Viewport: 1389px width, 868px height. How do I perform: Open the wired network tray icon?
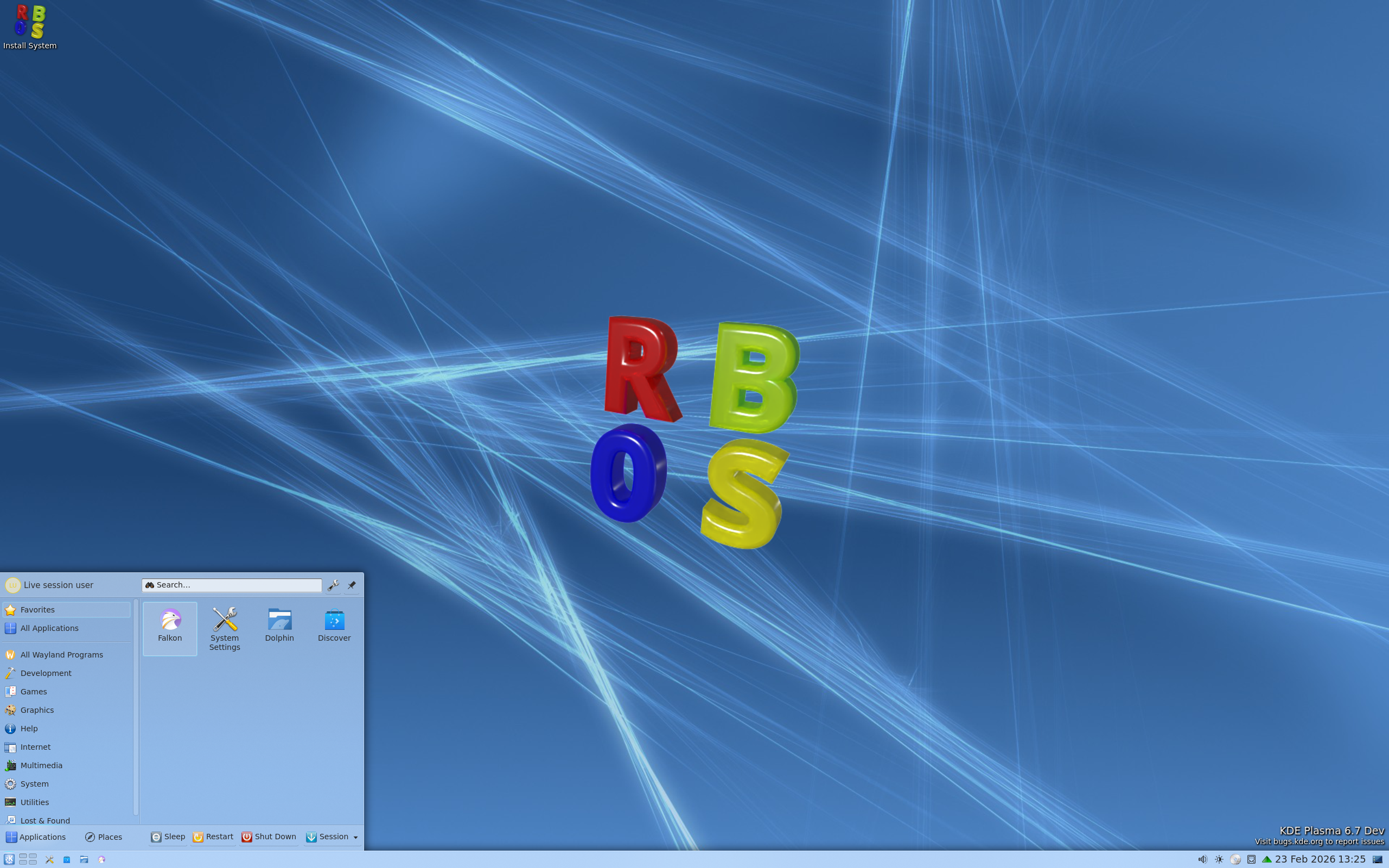(1251, 859)
